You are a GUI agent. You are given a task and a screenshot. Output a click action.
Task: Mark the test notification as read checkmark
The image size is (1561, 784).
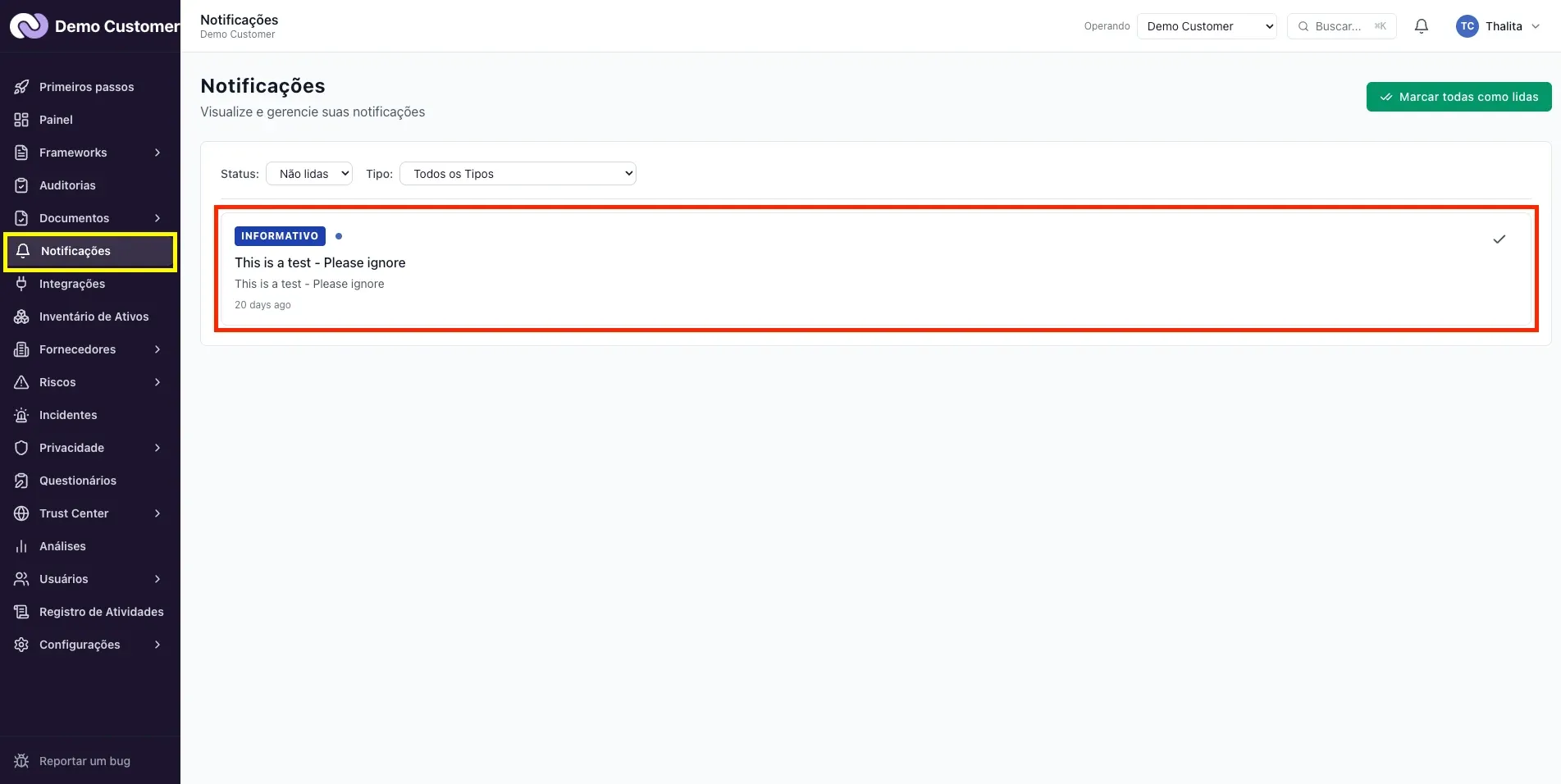pyautogui.click(x=1499, y=239)
